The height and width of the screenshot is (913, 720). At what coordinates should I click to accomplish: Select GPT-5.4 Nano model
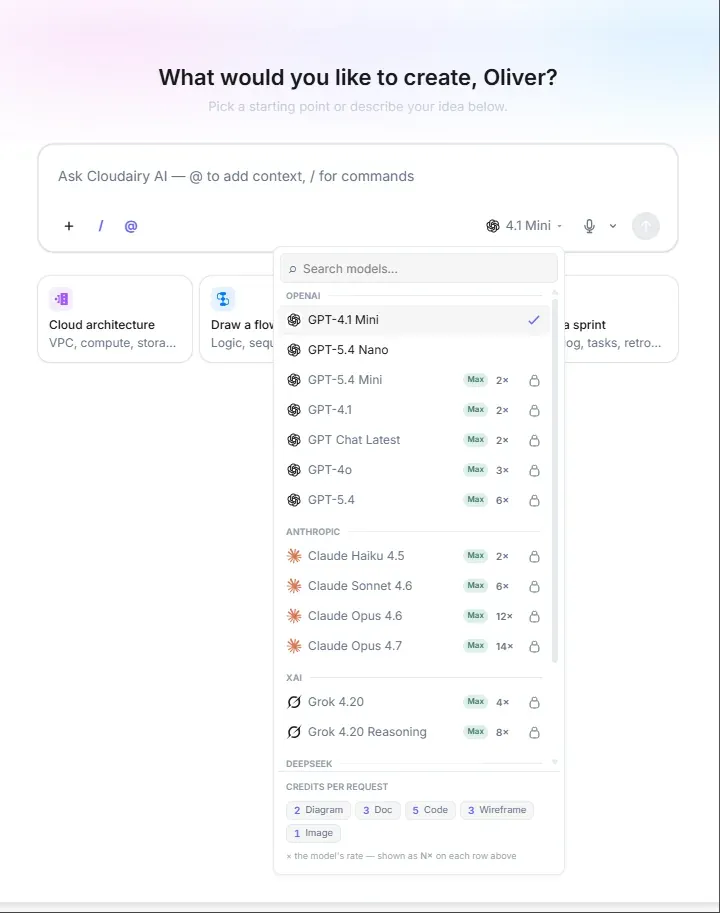tap(414, 350)
